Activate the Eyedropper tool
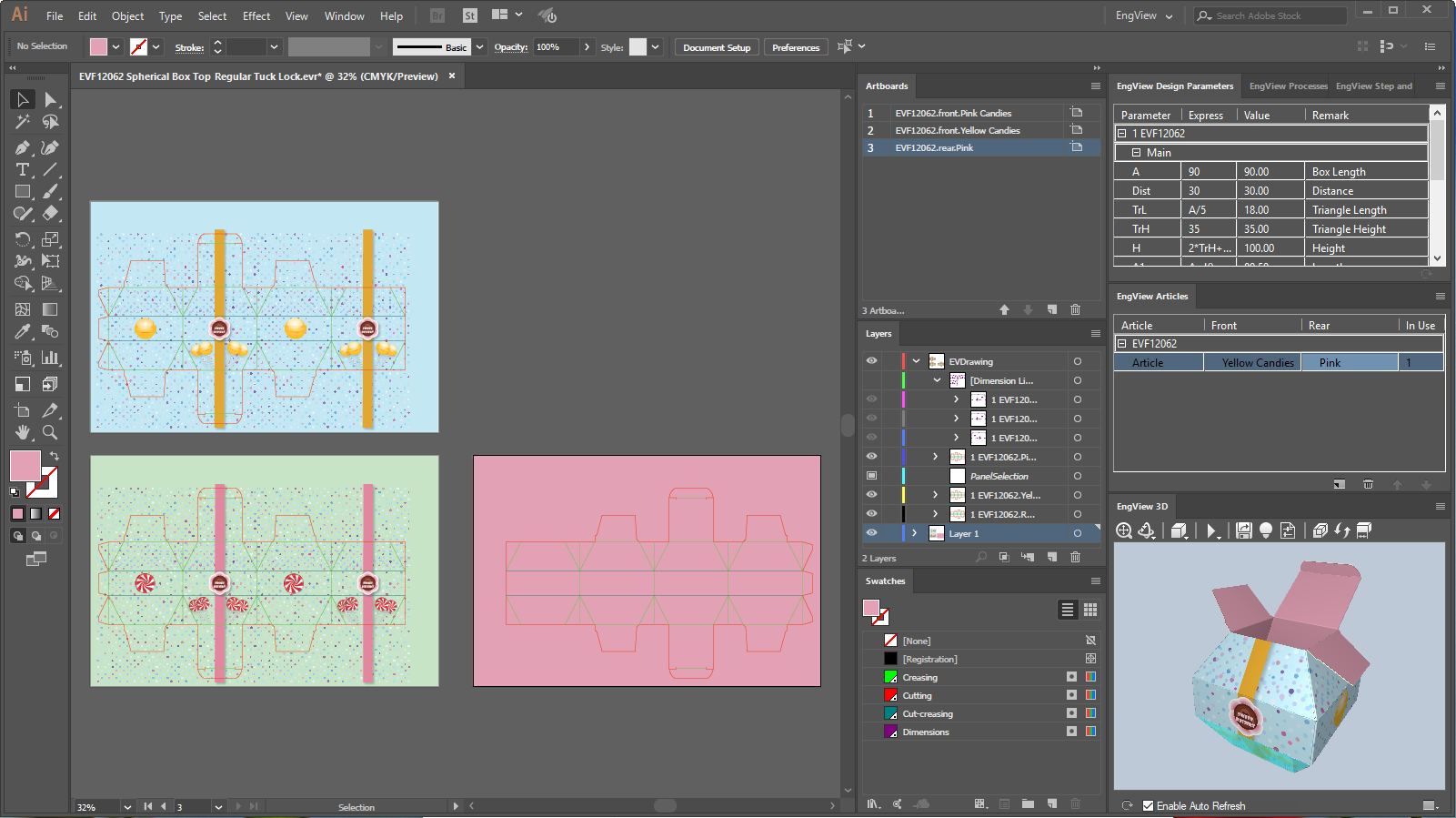1456x818 pixels. coord(22,332)
